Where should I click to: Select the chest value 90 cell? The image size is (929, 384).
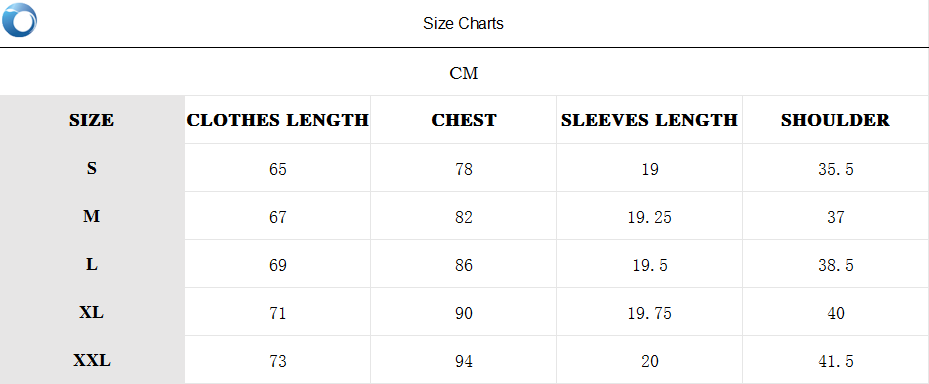(x=464, y=313)
